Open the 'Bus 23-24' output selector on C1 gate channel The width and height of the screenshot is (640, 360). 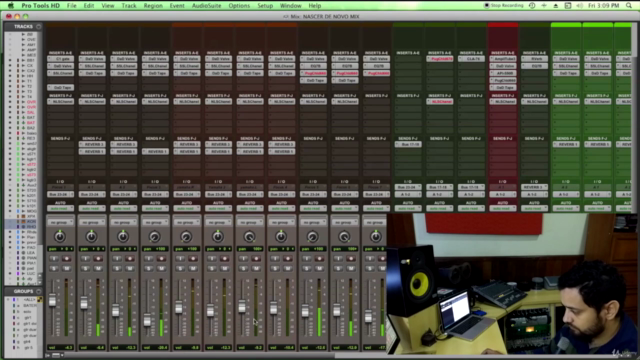(60, 194)
